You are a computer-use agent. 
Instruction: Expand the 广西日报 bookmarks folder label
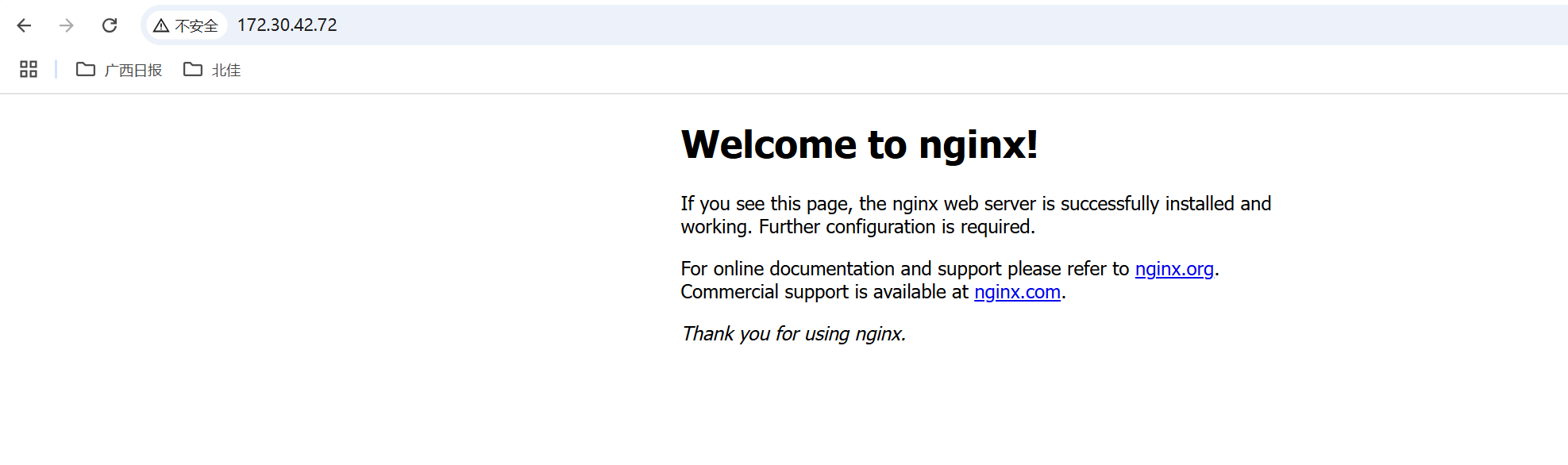point(133,71)
